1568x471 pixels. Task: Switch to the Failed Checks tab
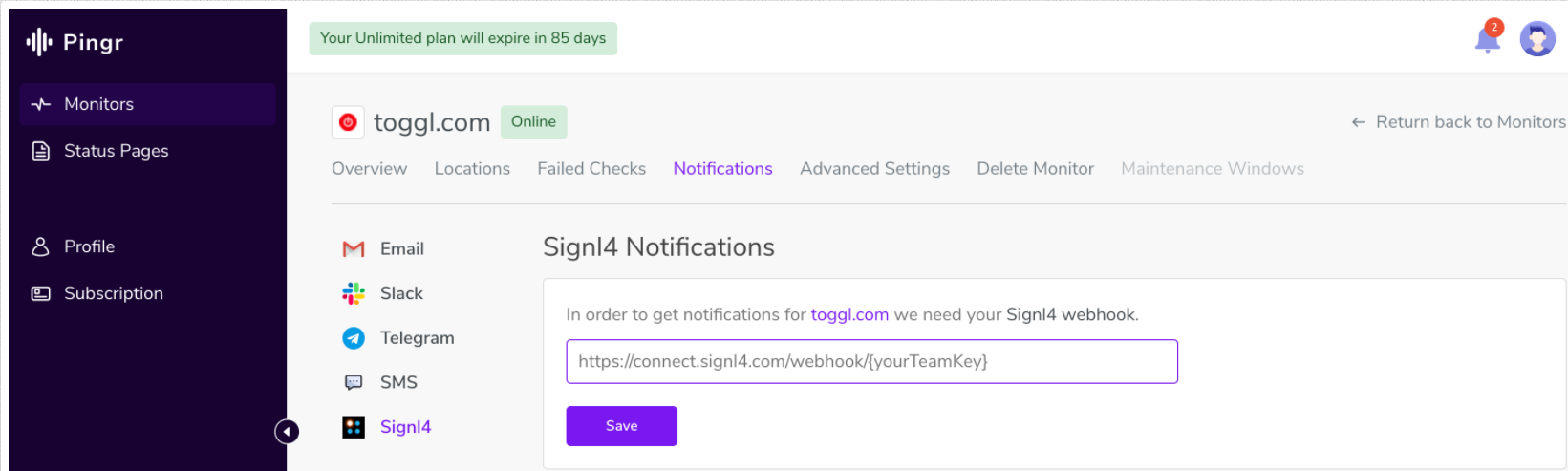[x=591, y=169]
